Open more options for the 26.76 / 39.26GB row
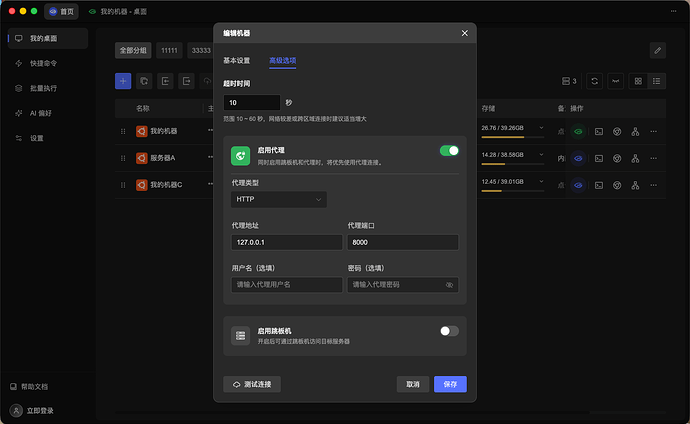Image resolution: width=690 pixels, height=424 pixels. pyautogui.click(x=653, y=132)
